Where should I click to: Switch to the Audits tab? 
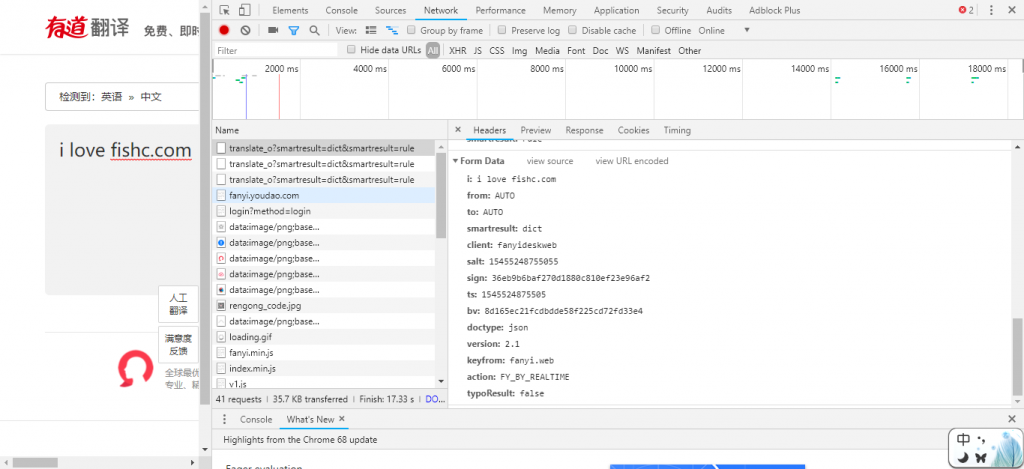pos(718,10)
